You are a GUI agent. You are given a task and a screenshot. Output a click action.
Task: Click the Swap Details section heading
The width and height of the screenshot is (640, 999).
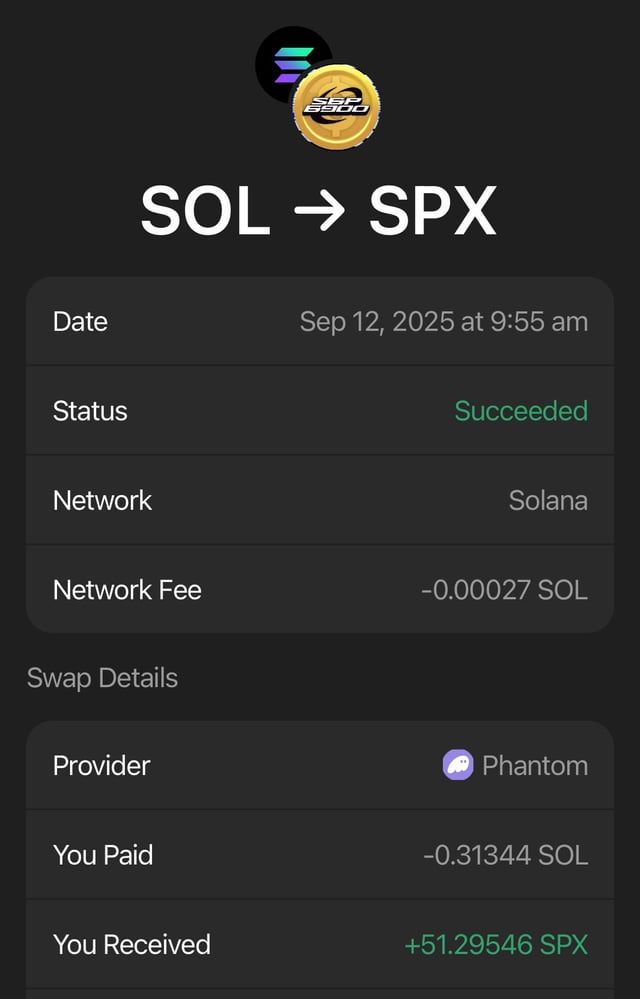click(x=102, y=678)
